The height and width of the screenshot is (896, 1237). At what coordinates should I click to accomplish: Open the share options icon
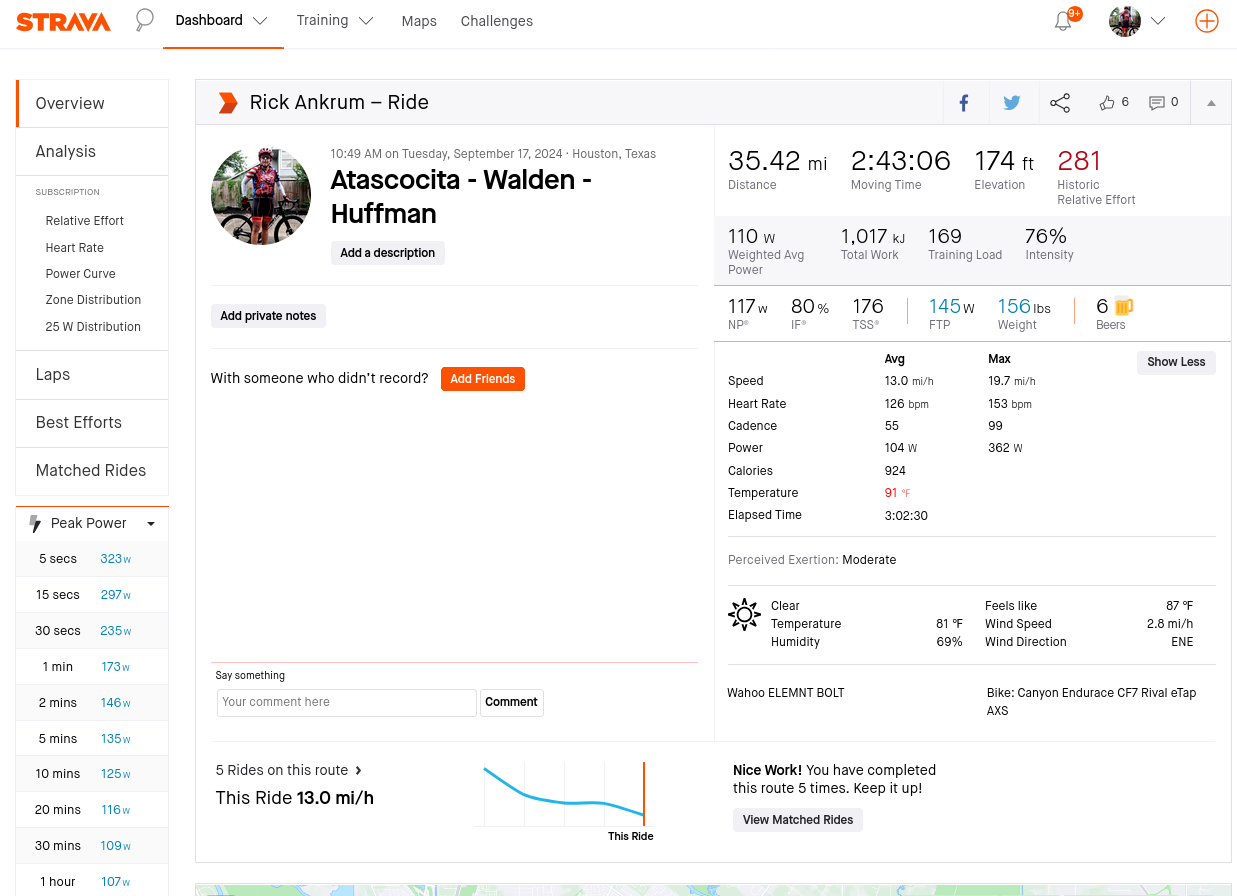tap(1060, 103)
